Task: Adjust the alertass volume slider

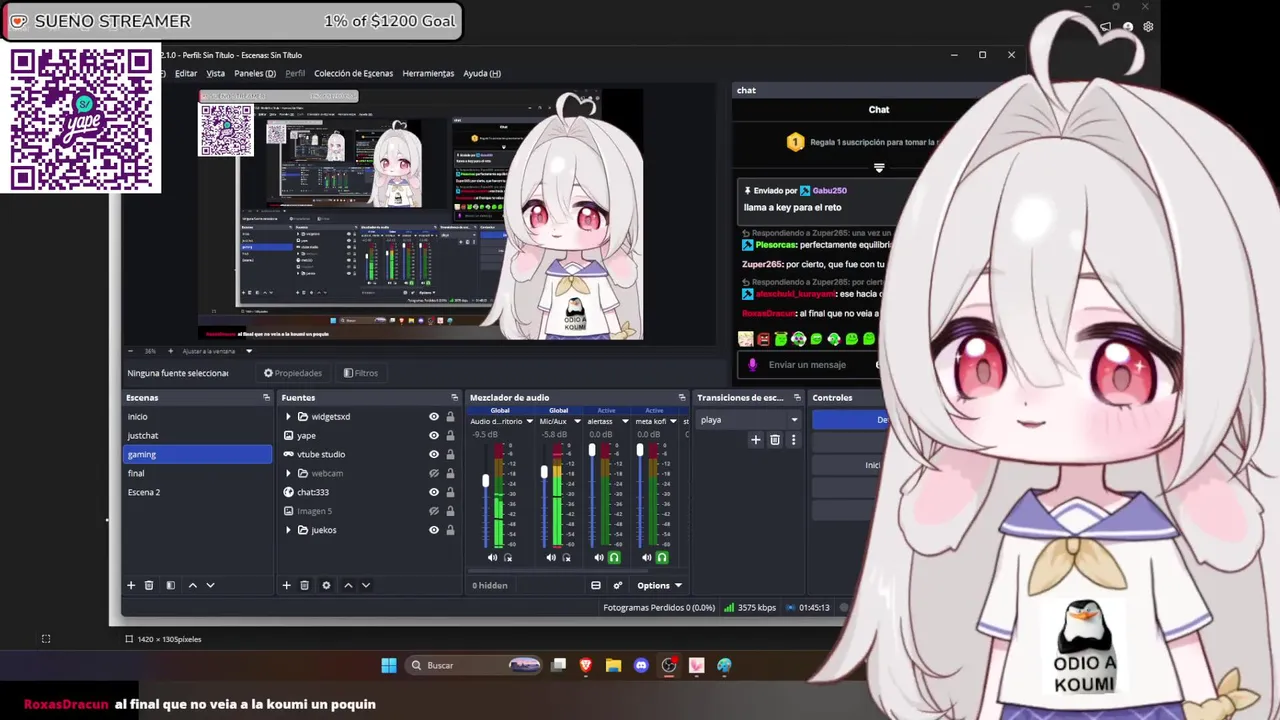Action: [x=592, y=451]
